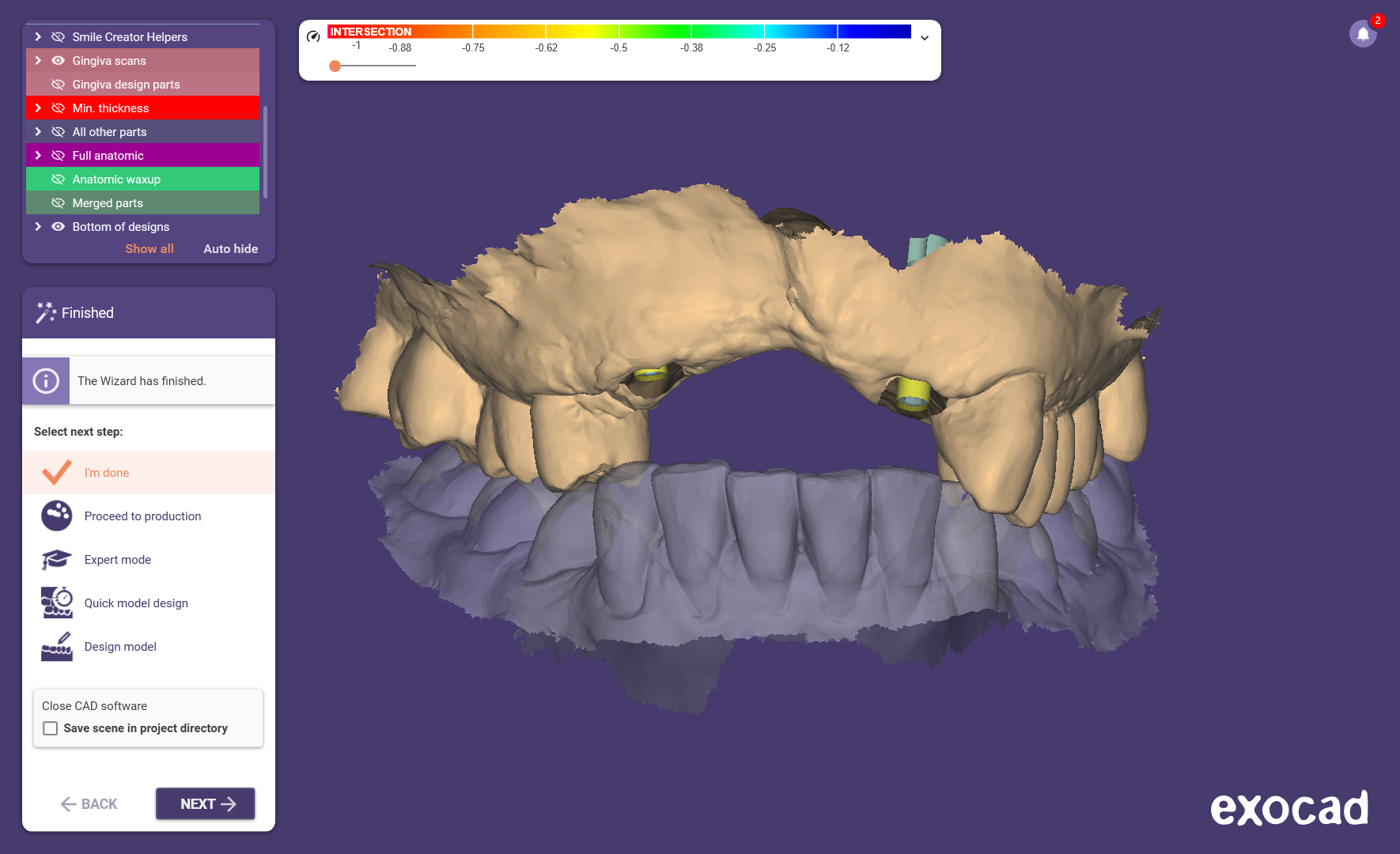1400x854 pixels.
Task: Click the Expert mode graduation cap icon
Action: coord(57,560)
